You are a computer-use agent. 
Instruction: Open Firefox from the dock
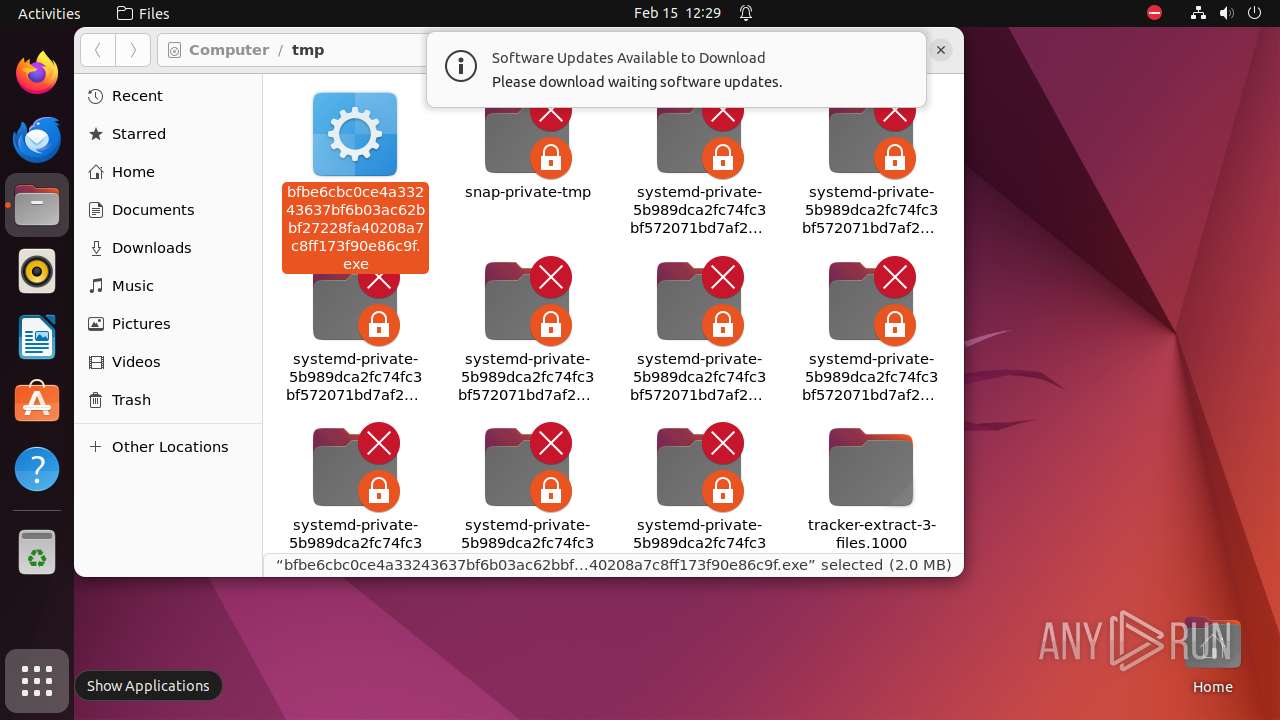37,73
